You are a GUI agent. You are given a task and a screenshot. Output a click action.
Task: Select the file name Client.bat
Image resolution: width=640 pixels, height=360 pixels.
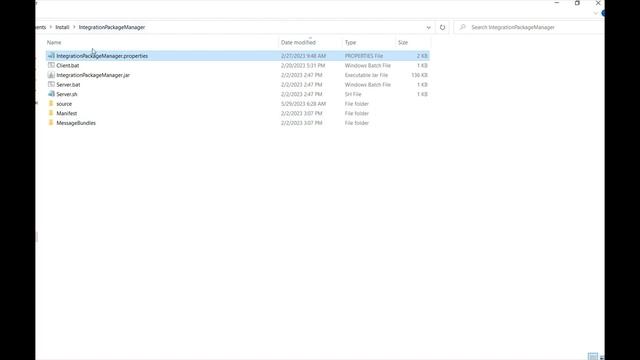coord(68,65)
